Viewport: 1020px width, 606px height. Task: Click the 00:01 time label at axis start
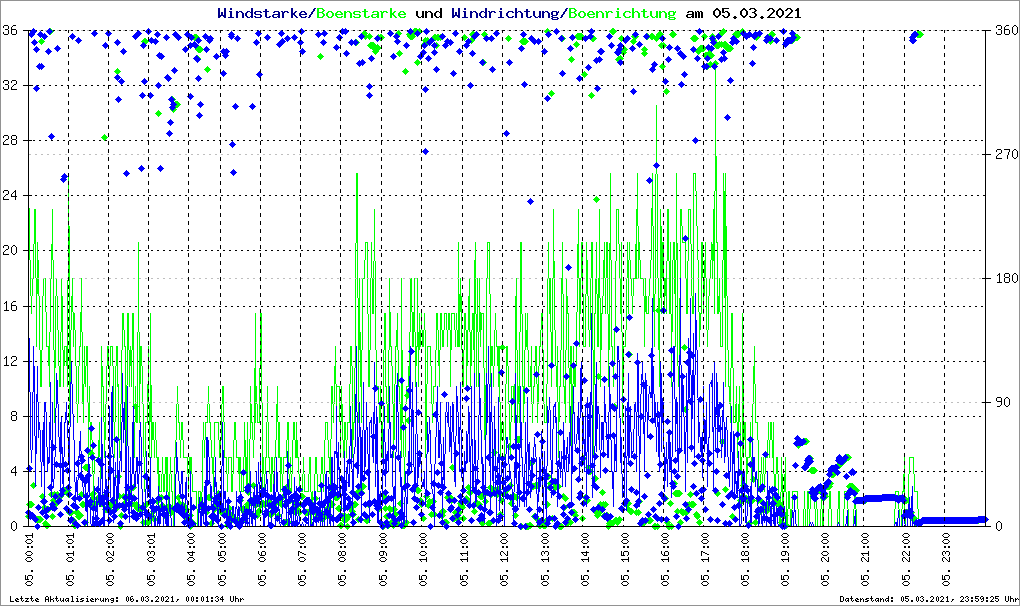30,563
